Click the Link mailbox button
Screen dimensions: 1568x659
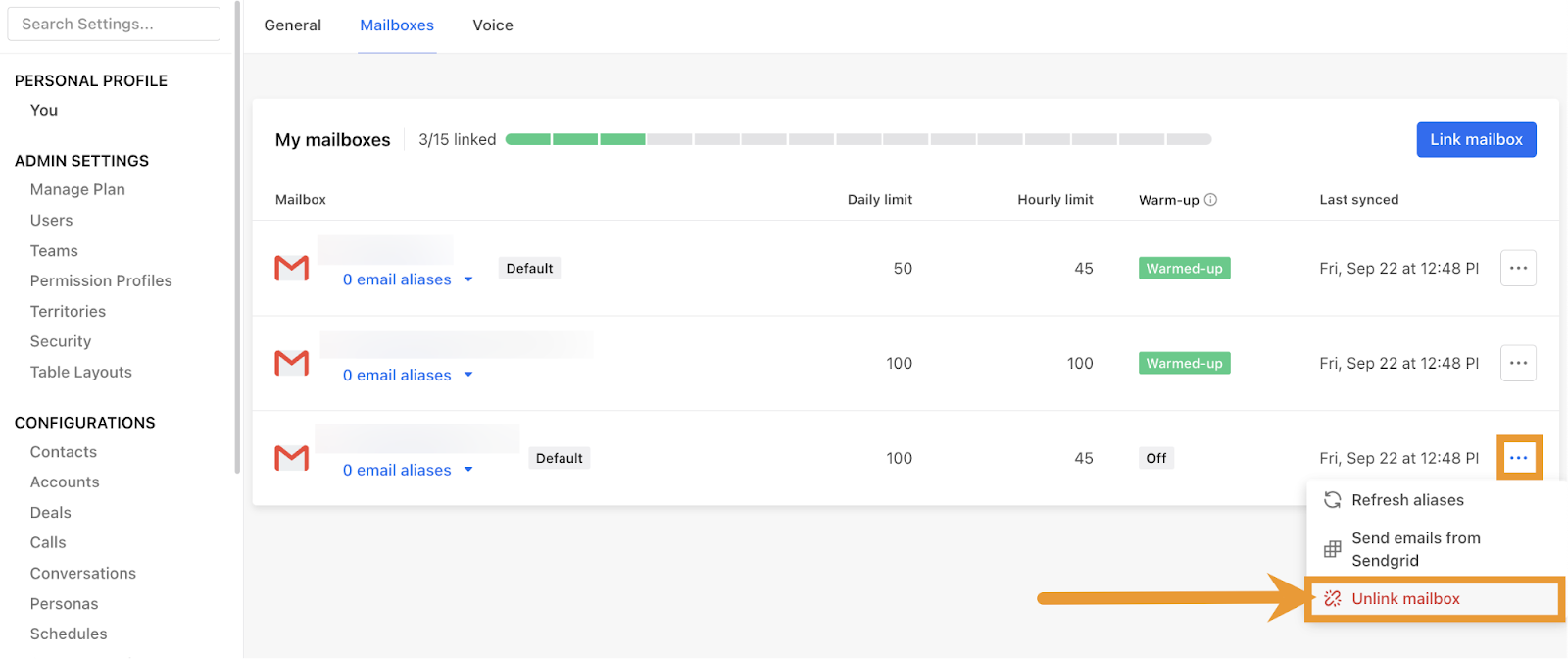coord(1475,139)
